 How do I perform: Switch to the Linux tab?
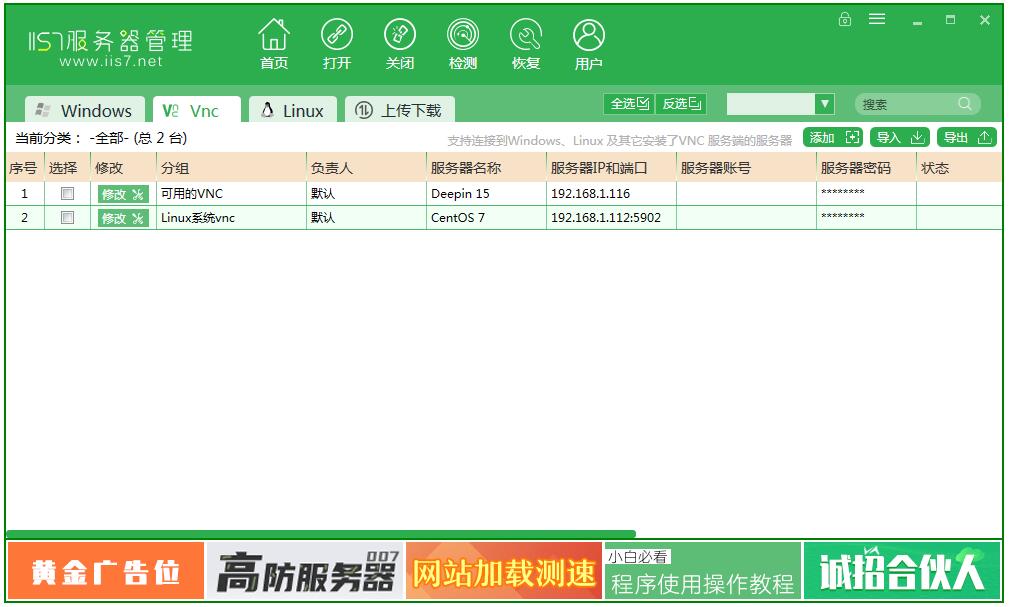[x=292, y=109]
